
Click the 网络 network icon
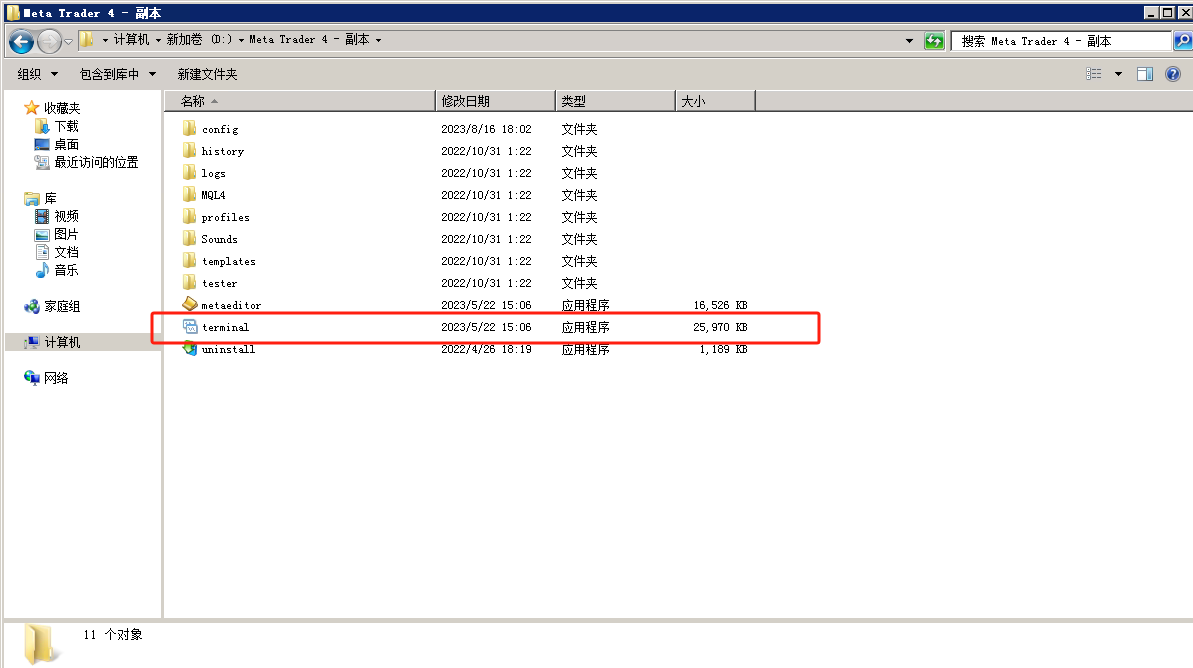coord(32,378)
